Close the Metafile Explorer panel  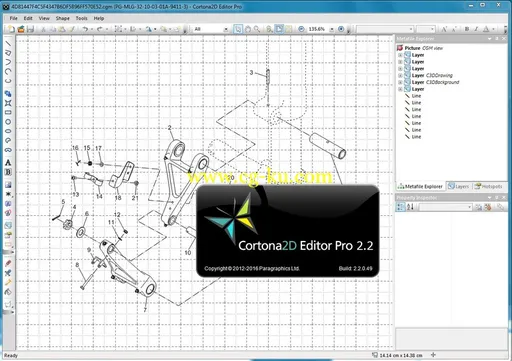coord(504,39)
